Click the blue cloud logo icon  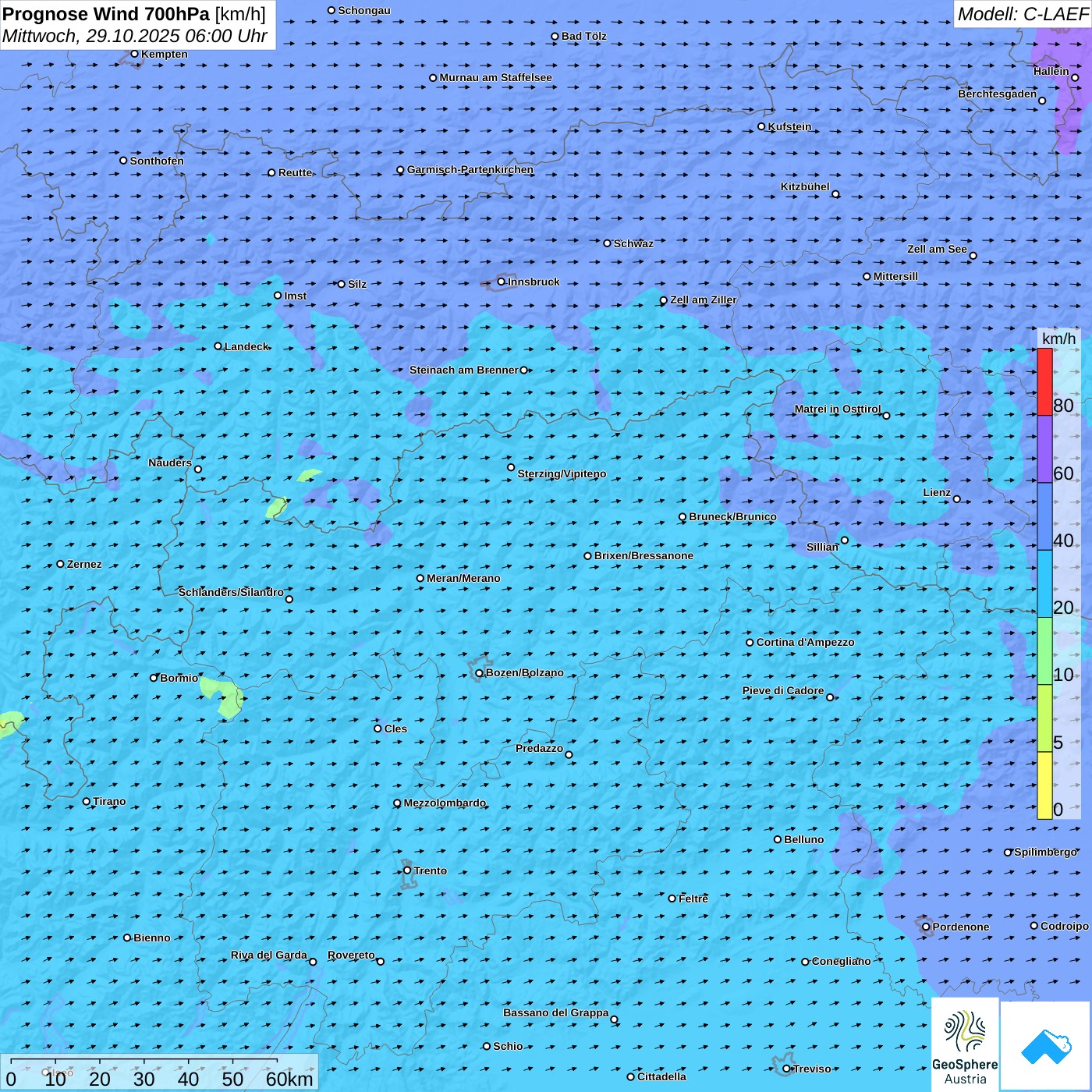[x=1046, y=1046]
